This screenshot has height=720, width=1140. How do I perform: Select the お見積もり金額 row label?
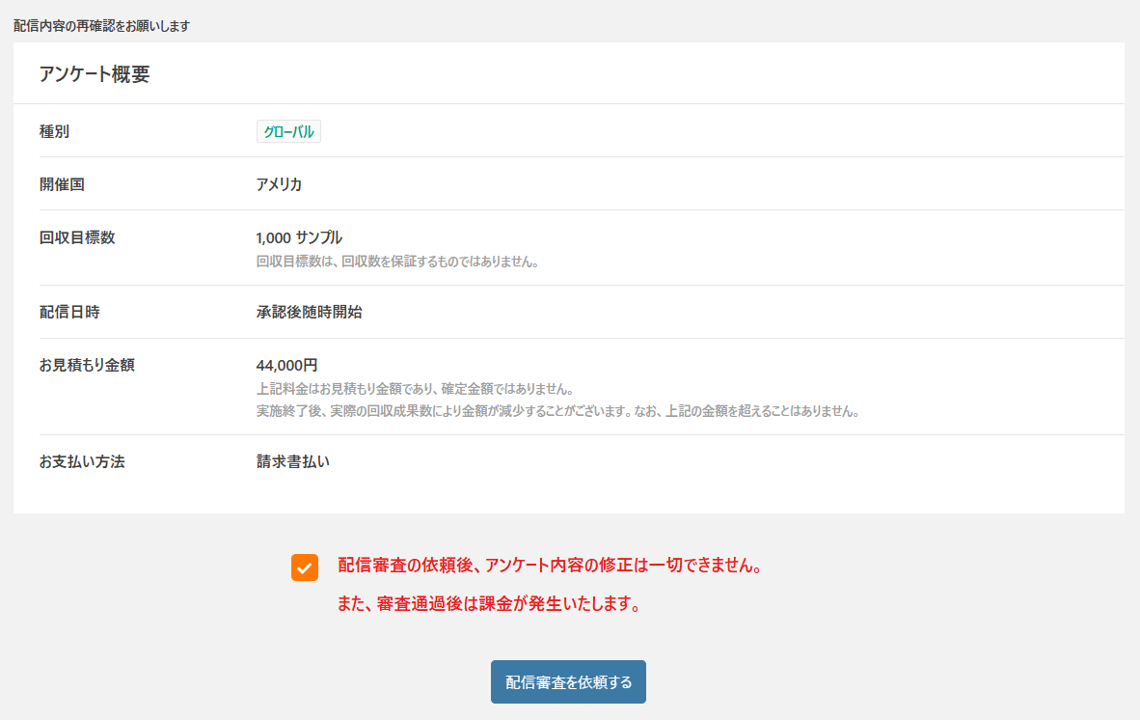(86, 366)
